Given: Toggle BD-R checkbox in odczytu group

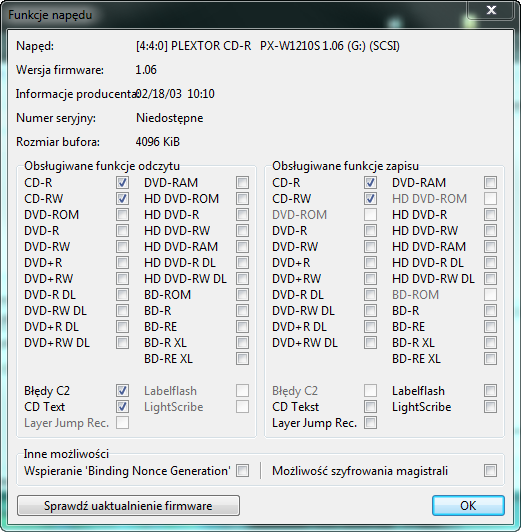Looking at the screenshot, I should point(243,310).
